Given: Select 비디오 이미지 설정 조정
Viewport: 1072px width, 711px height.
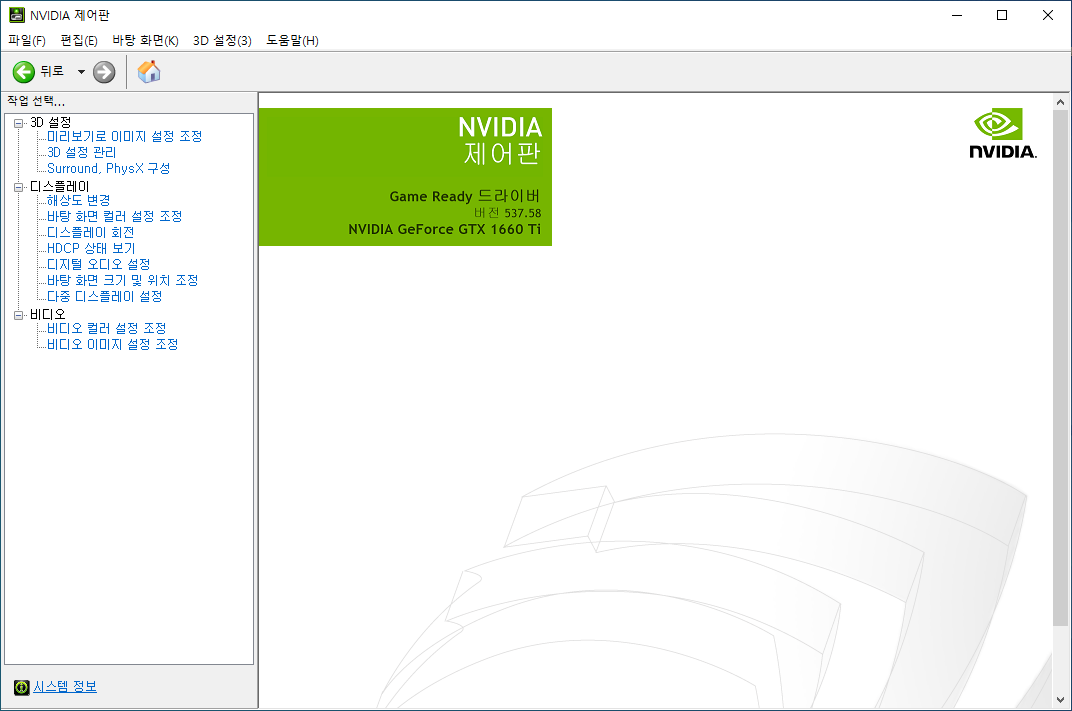Looking at the screenshot, I should click(x=112, y=345).
